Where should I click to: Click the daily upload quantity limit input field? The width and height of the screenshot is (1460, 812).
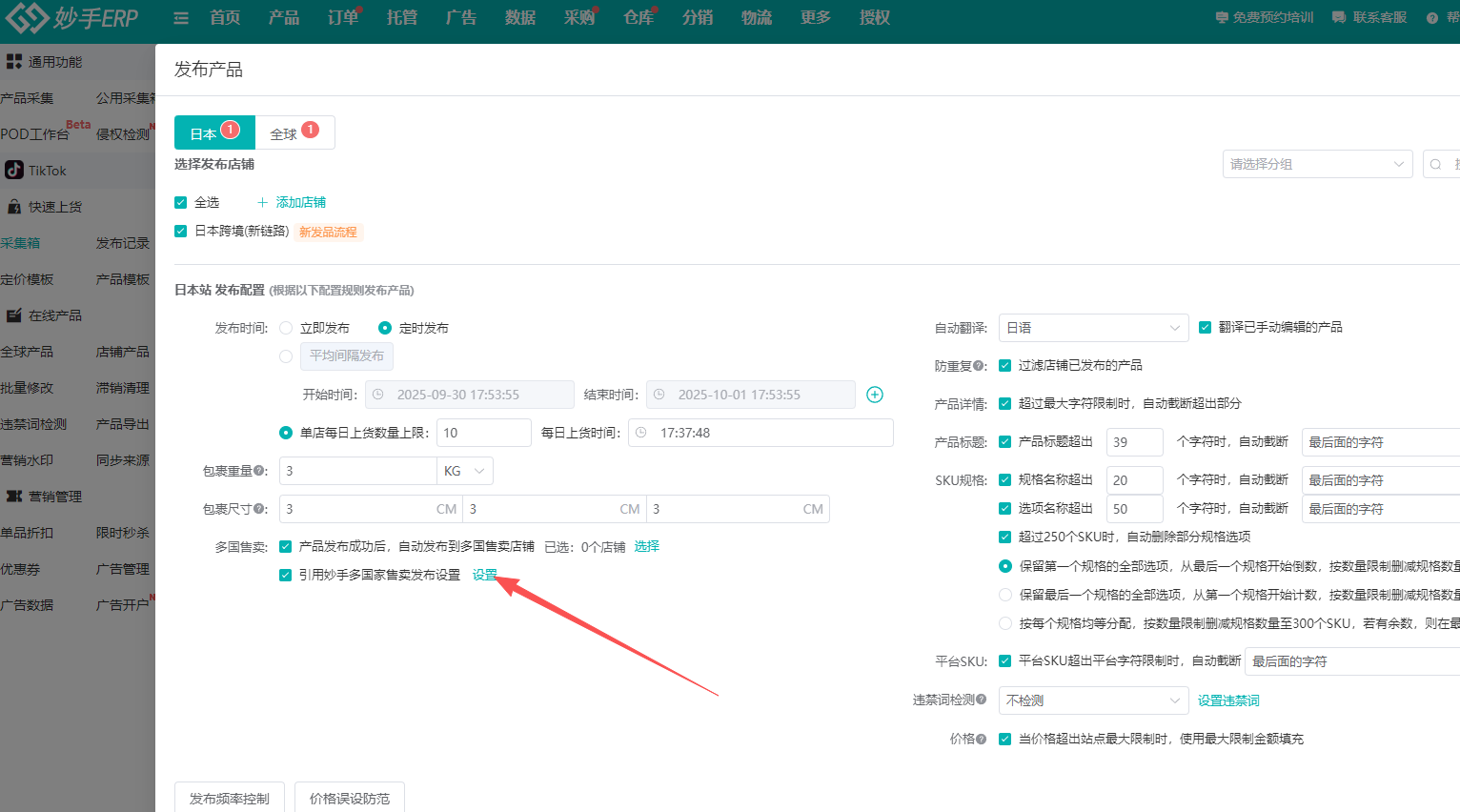pyautogui.click(x=483, y=432)
